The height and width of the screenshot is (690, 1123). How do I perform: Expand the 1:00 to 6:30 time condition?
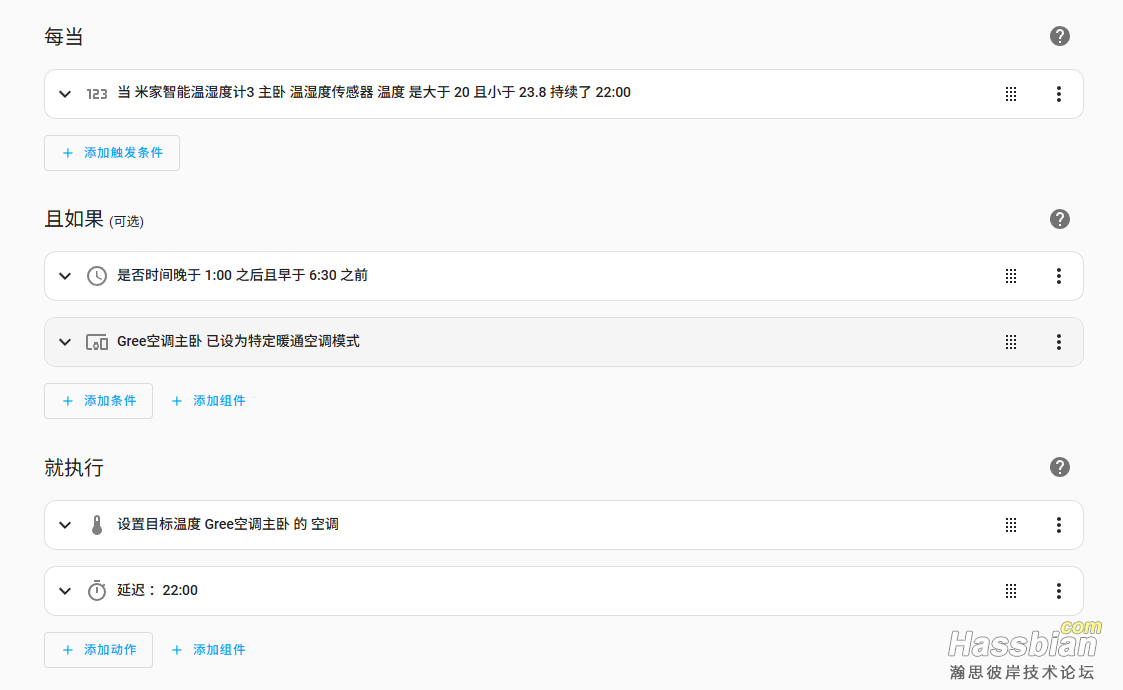click(65, 276)
